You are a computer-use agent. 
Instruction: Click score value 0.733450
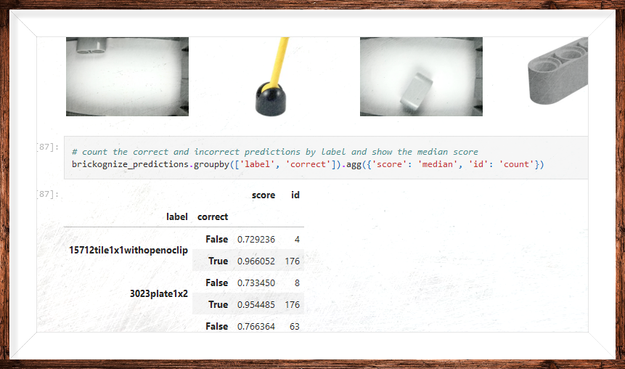click(x=256, y=283)
